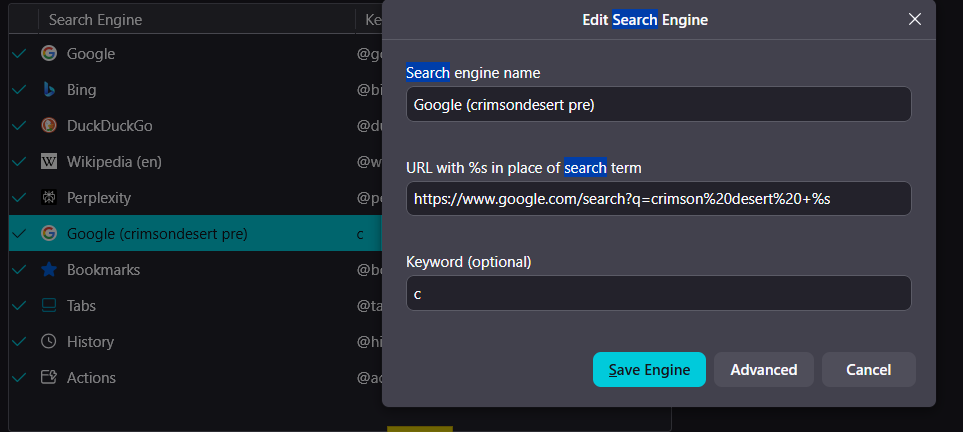Select the Google row text
Screen dimensions: 963x432
point(91,54)
